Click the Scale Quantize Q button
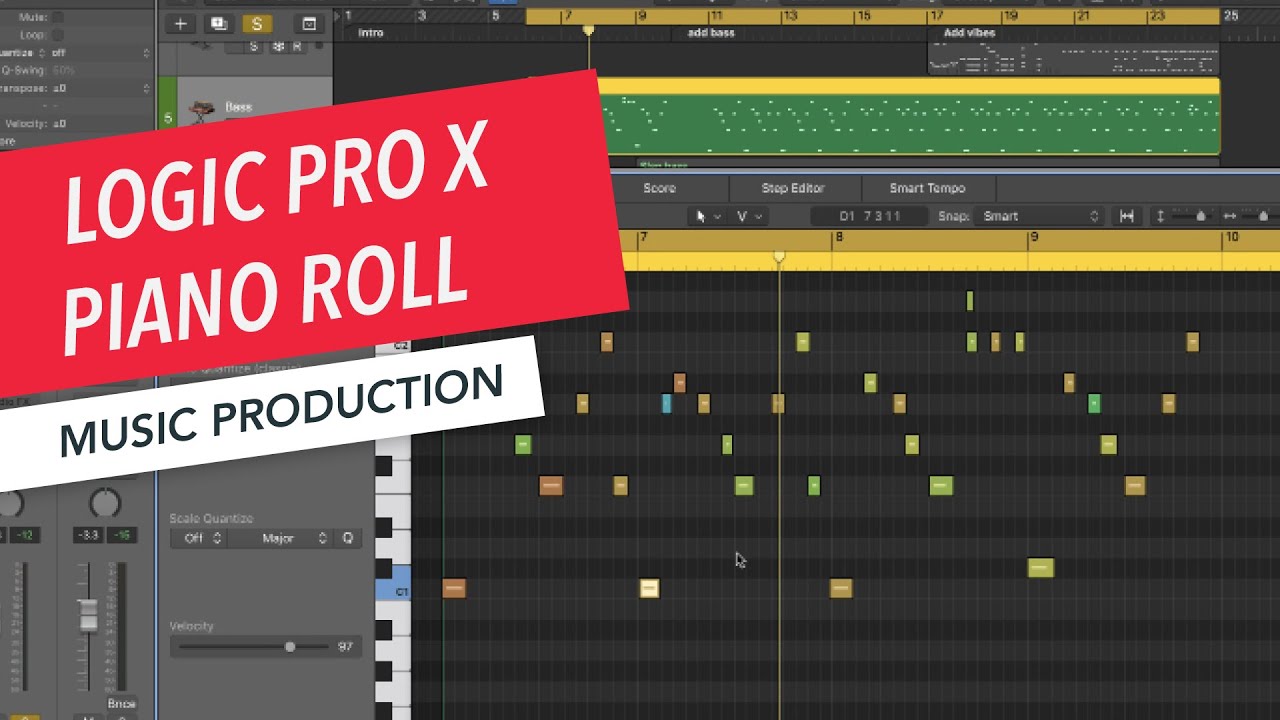The width and height of the screenshot is (1280, 720). [348, 538]
